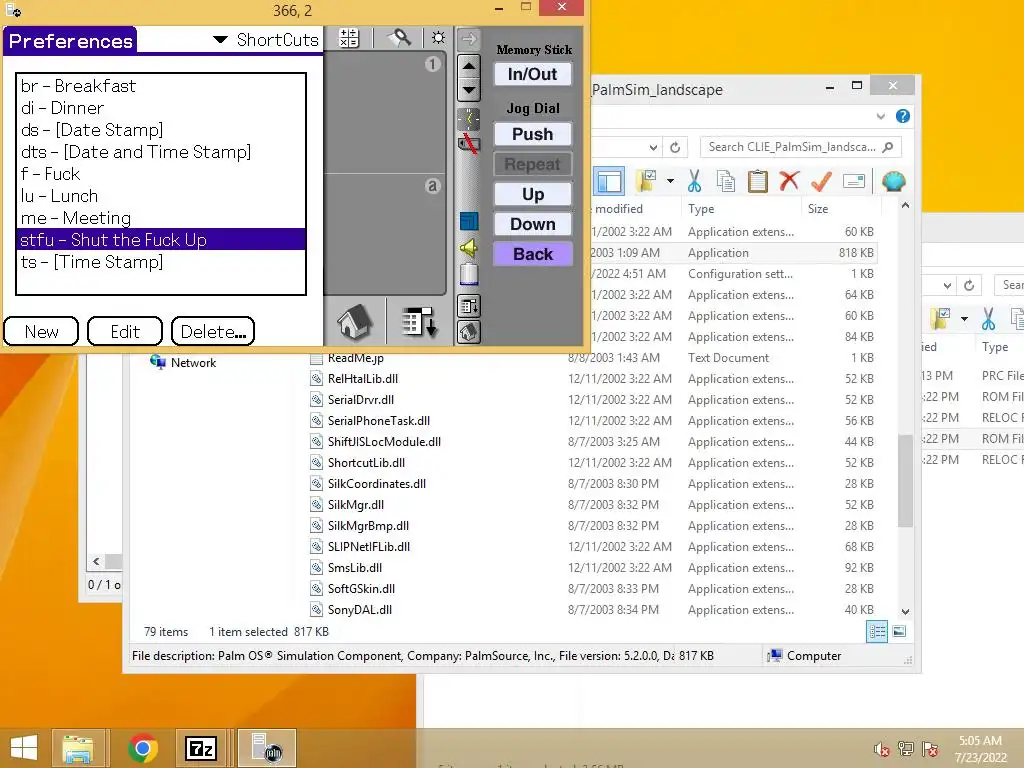Screen dimensions: 1024x768
Task: Select the 'ts - [Time Stamp]' shortcut
Action: (161, 262)
